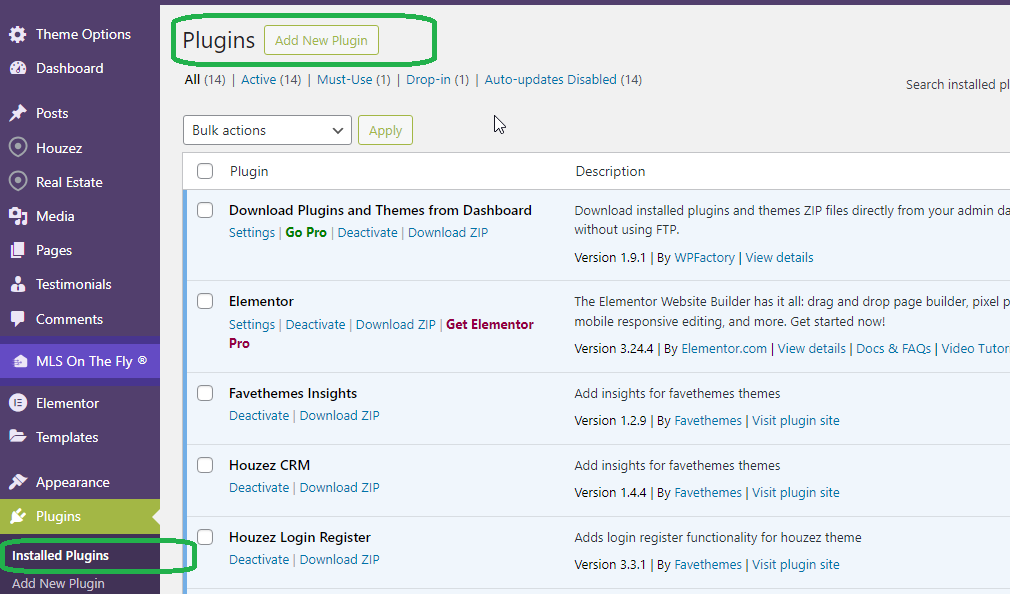Filter plugins by All
Viewport: 1010px width, 594px height.
(192, 79)
